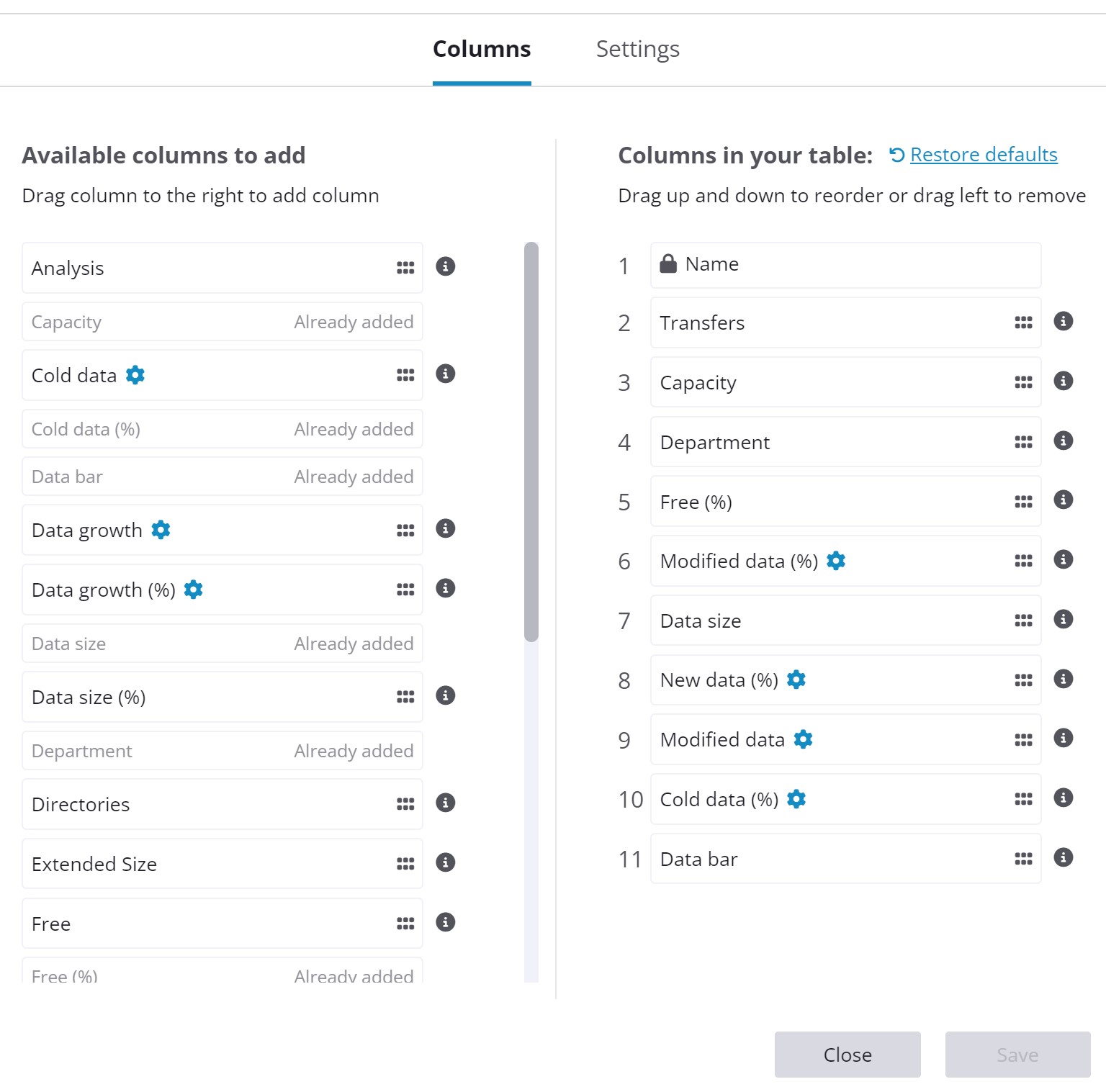Viewport: 1106px width, 1092px height.
Task: Click the gear icon beside Data growth (%)
Action: (194, 590)
